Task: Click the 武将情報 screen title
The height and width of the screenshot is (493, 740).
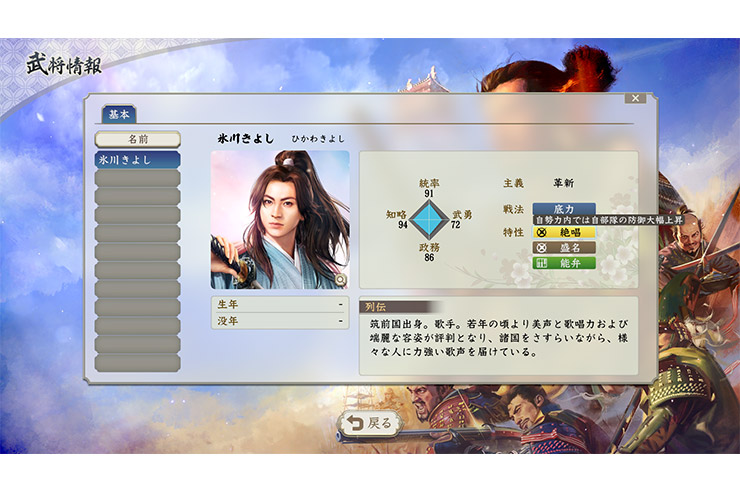Action: (x=64, y=64)
